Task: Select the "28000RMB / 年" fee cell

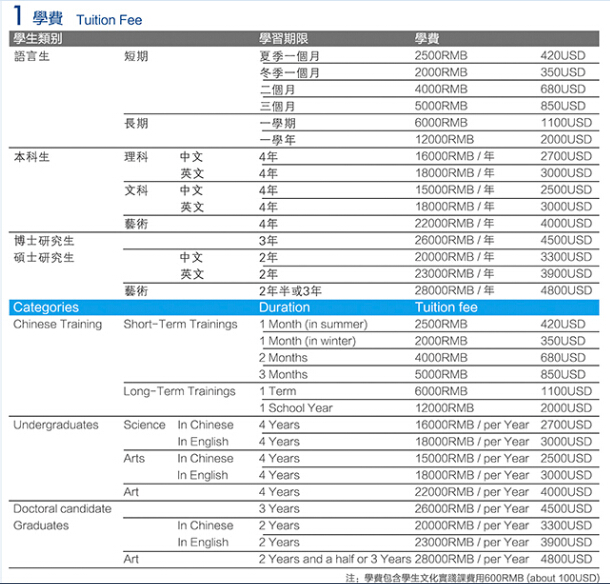Action: click(x=454, y=291)
